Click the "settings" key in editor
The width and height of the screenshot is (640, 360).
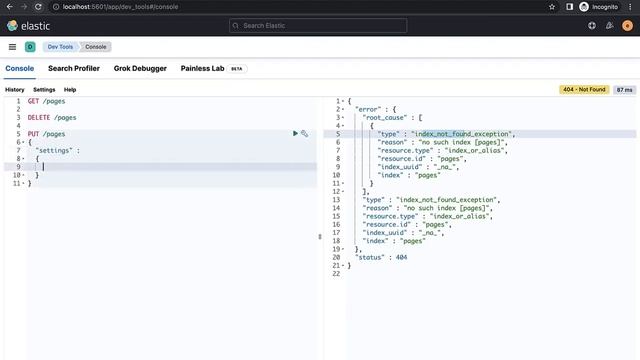53,151
